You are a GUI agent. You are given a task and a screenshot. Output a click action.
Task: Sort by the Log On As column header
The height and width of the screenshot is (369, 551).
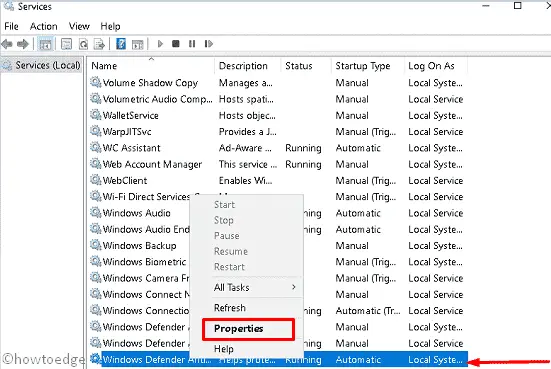click(x=436, y=66)
